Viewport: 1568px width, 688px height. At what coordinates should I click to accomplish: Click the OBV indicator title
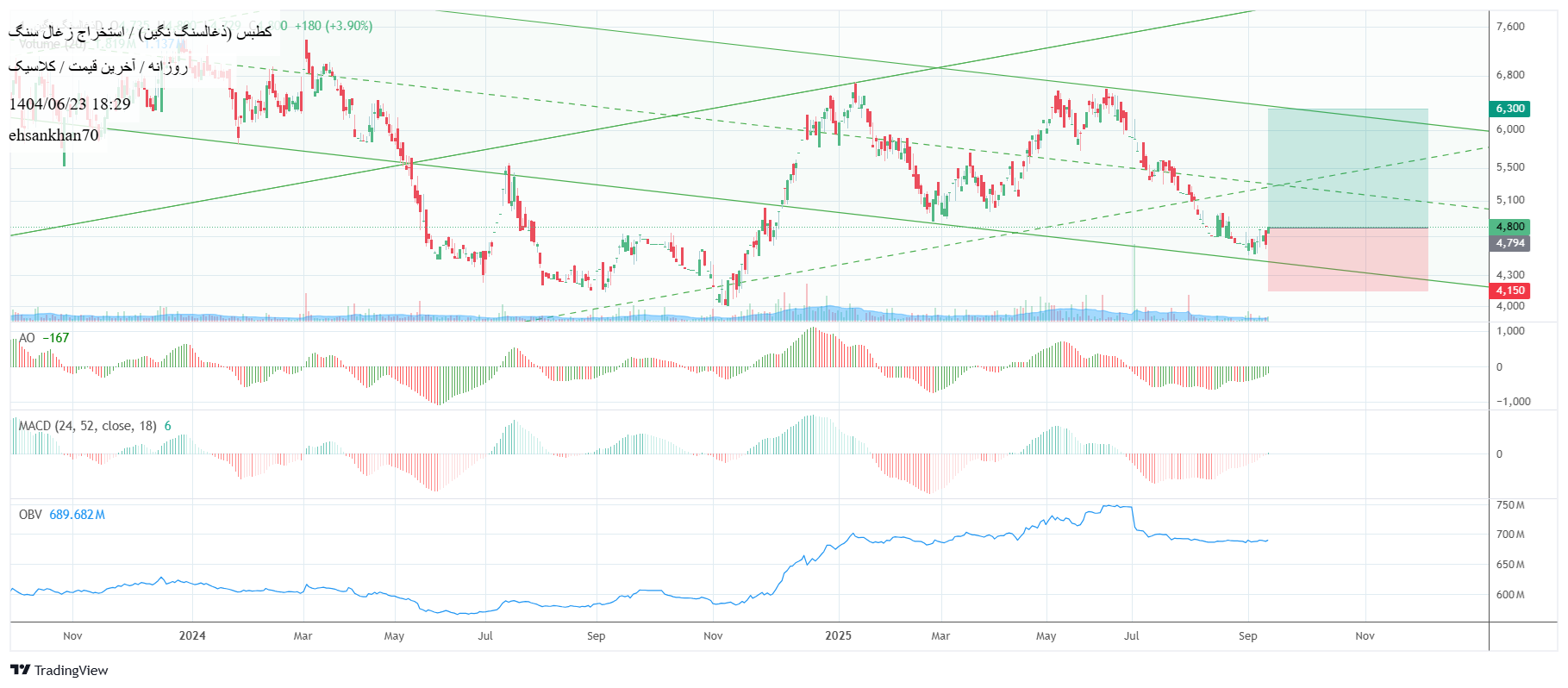click(x=30, y=515)
